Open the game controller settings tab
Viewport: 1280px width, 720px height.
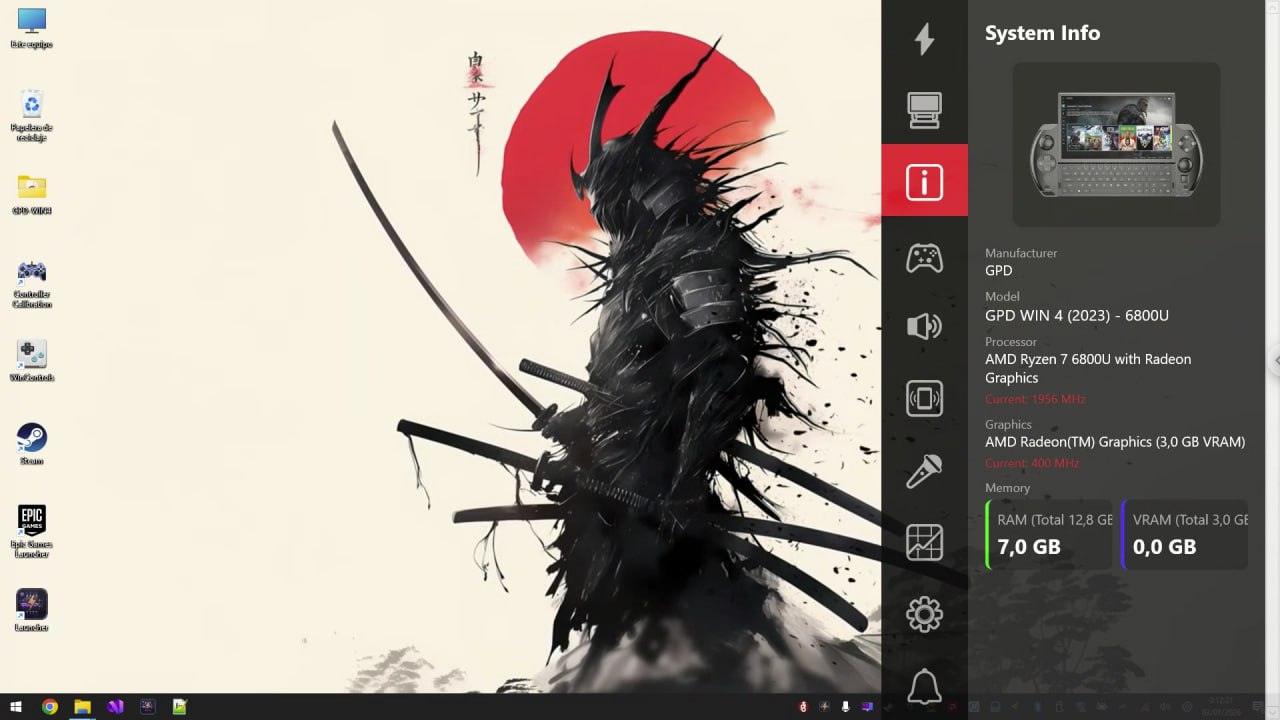pos(924,257)
